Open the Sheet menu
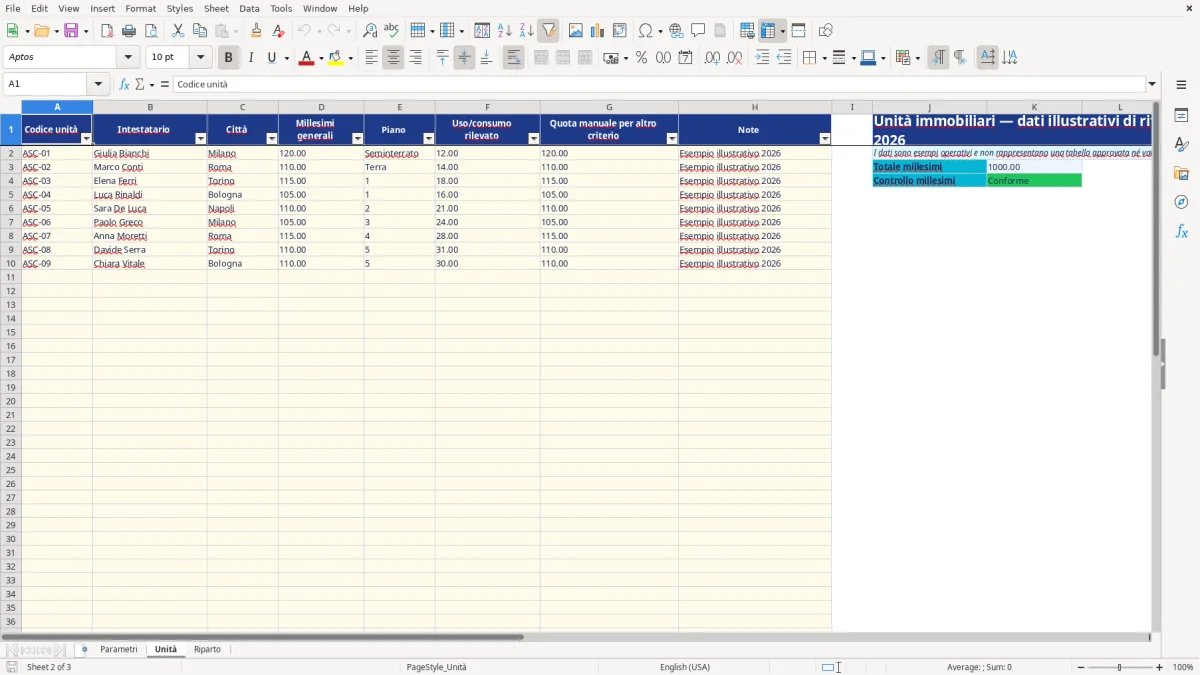1200x675 pixels. (217, 8)
